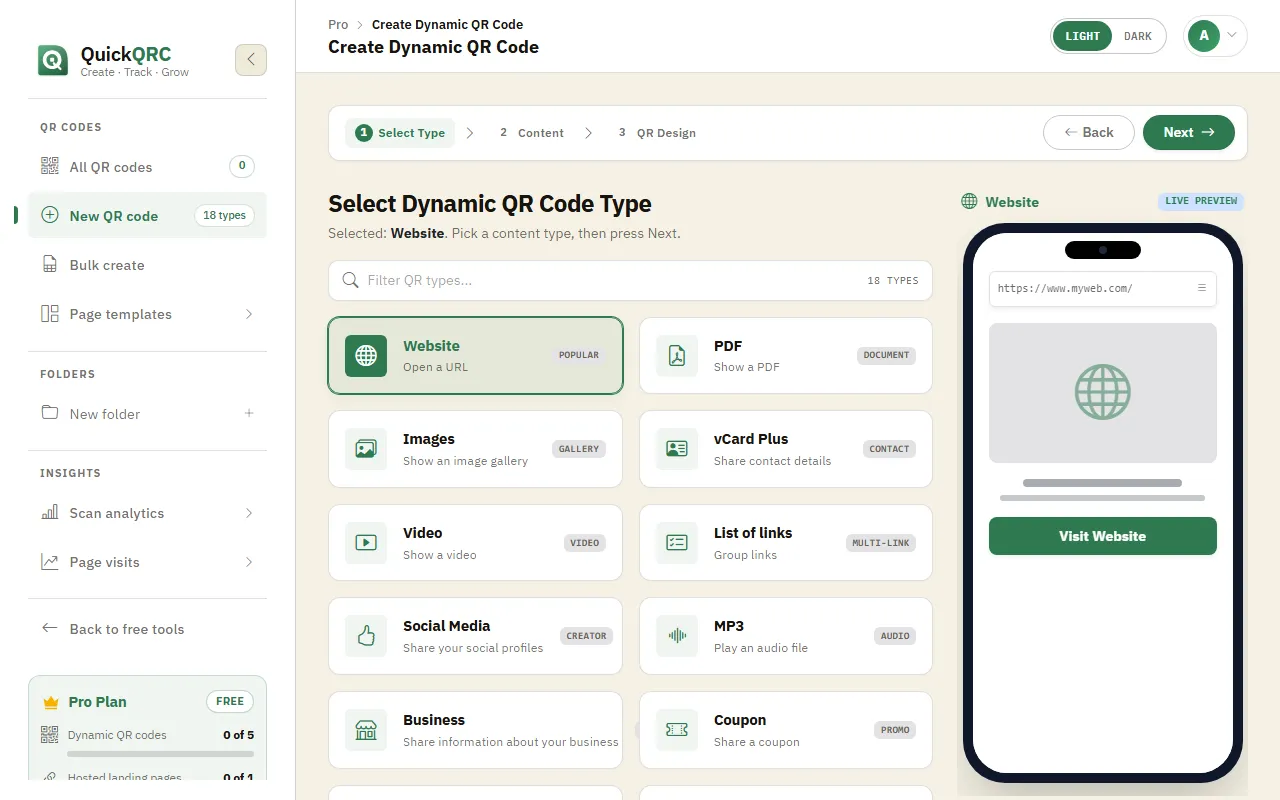The width and height of the screenshot is (1280, 800).
Task: Select New QR code in the sidebar
Action: pyautogui.click(x=147, y=215)
